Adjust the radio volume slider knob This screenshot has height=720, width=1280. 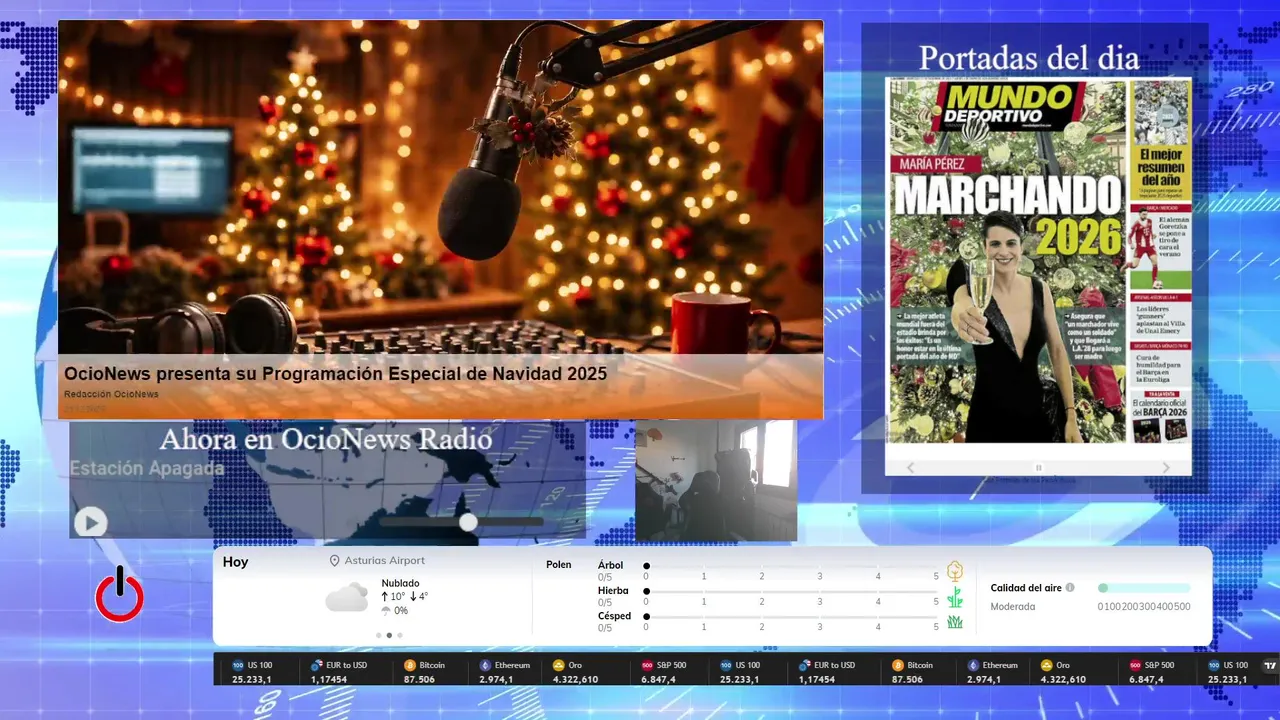[468, 522]
